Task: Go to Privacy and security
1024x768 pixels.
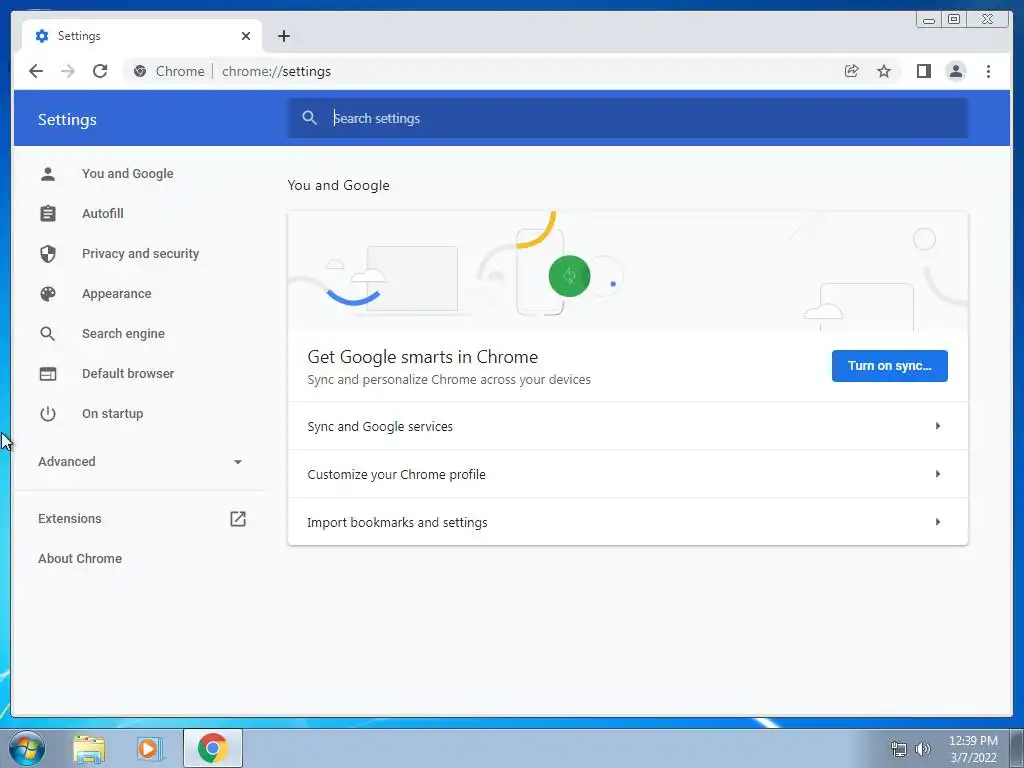Action: click(x=140, y=253)
